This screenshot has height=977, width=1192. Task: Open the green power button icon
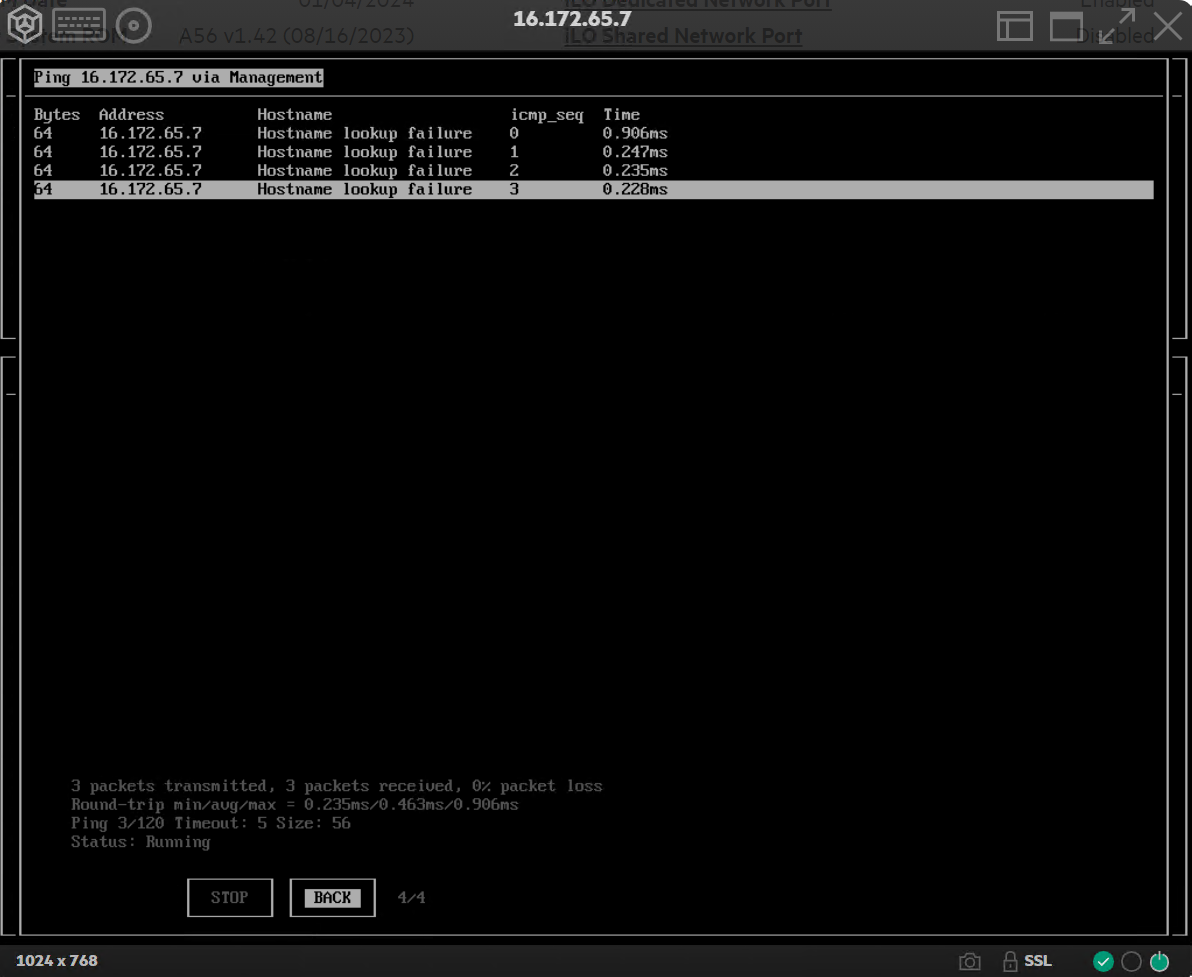[1159, 961]
